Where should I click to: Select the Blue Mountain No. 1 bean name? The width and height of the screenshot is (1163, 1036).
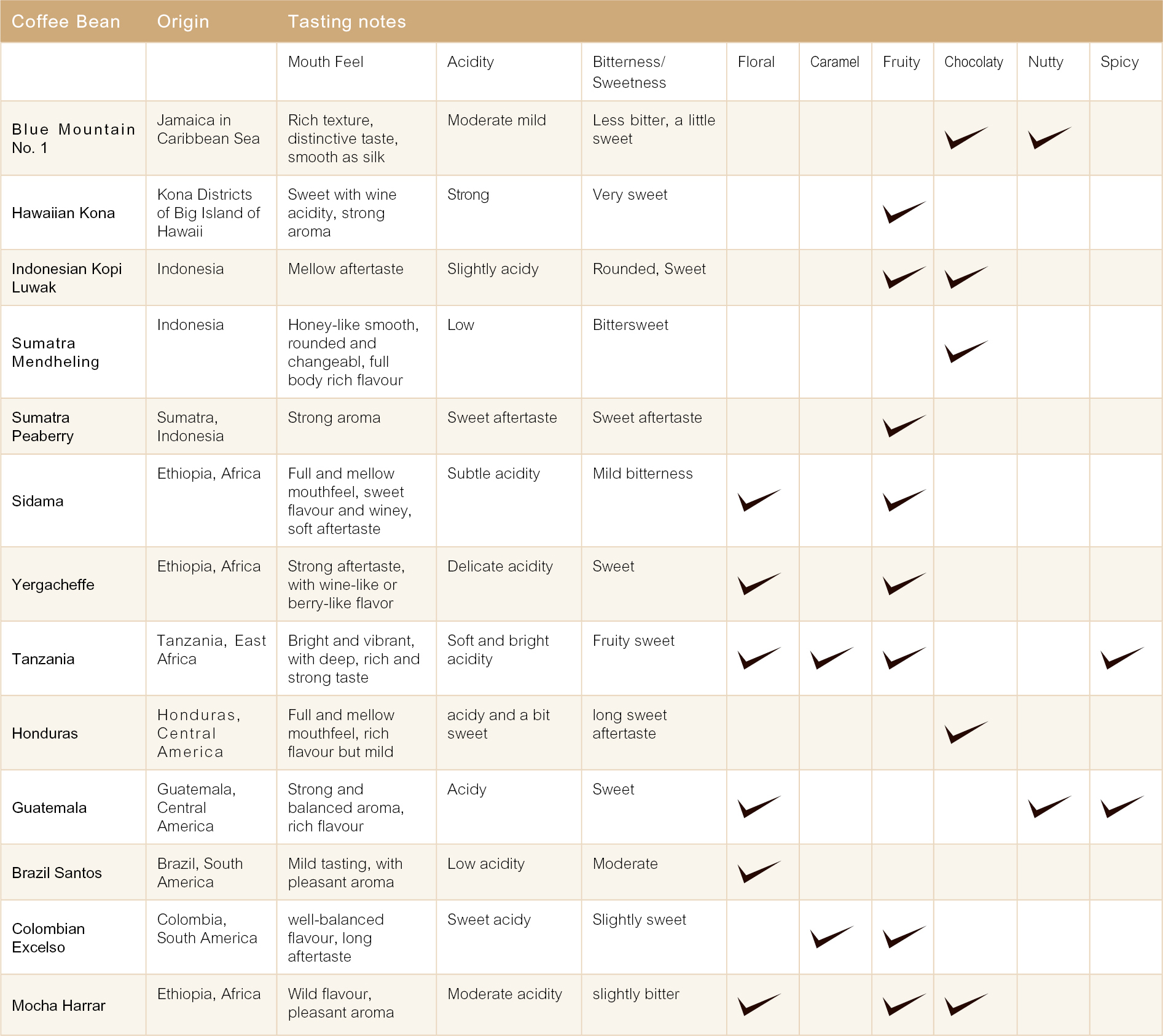pos(73,138)
